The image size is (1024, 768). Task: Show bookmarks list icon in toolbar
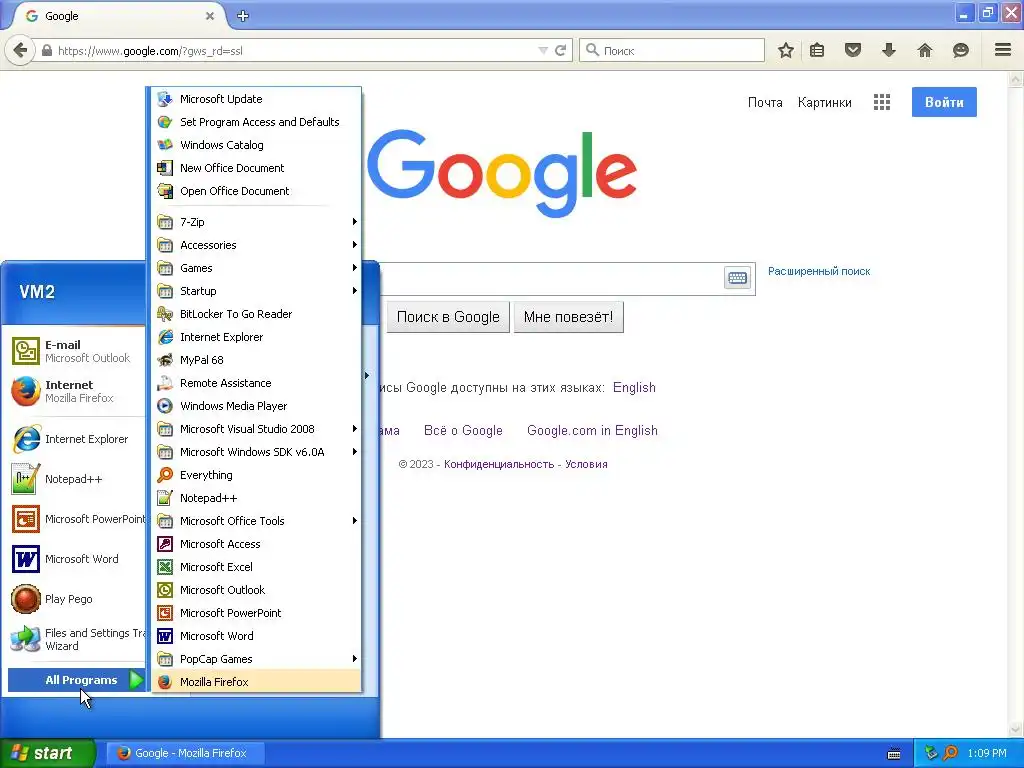817,50
